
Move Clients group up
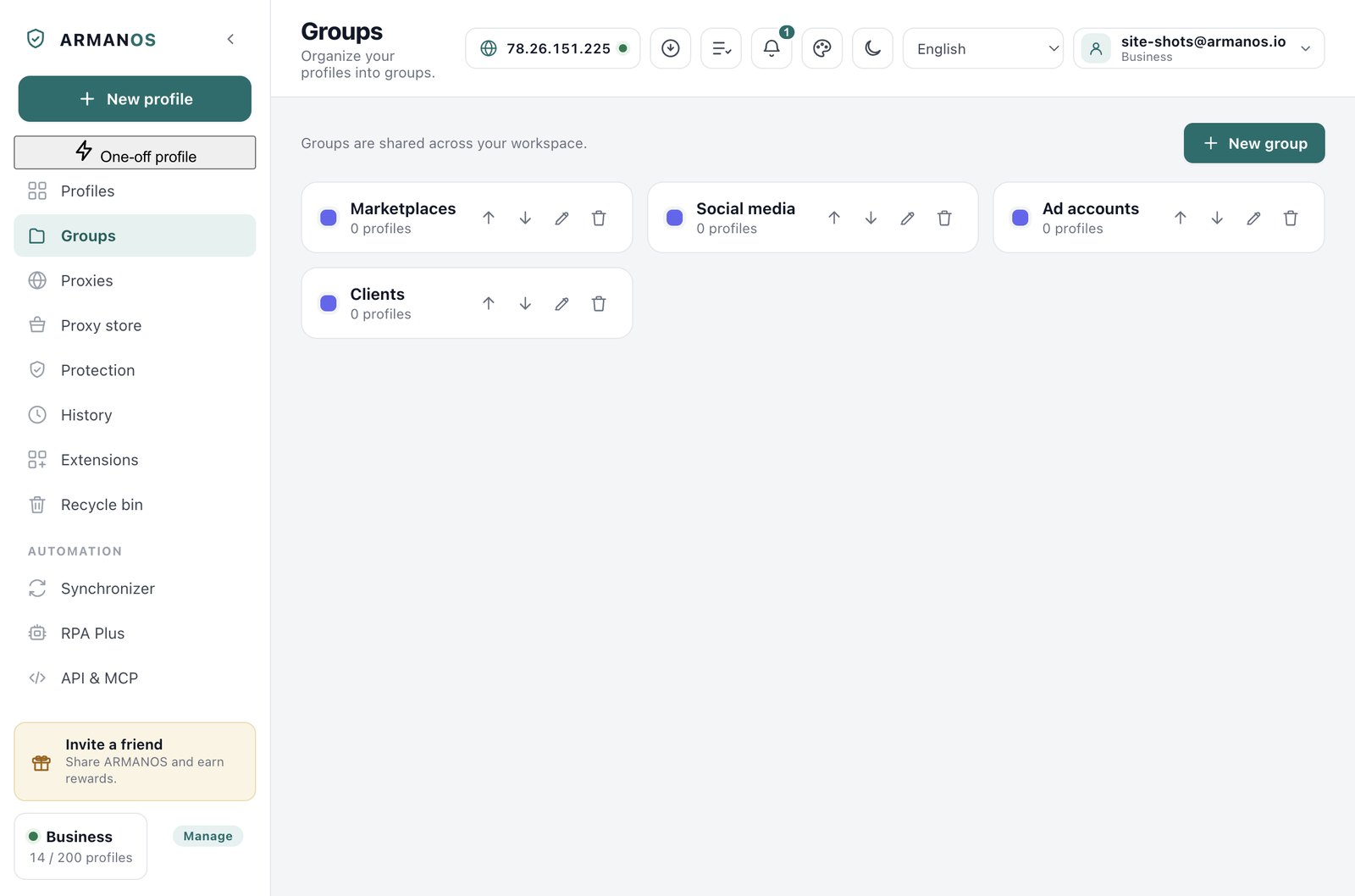[489, 303]
